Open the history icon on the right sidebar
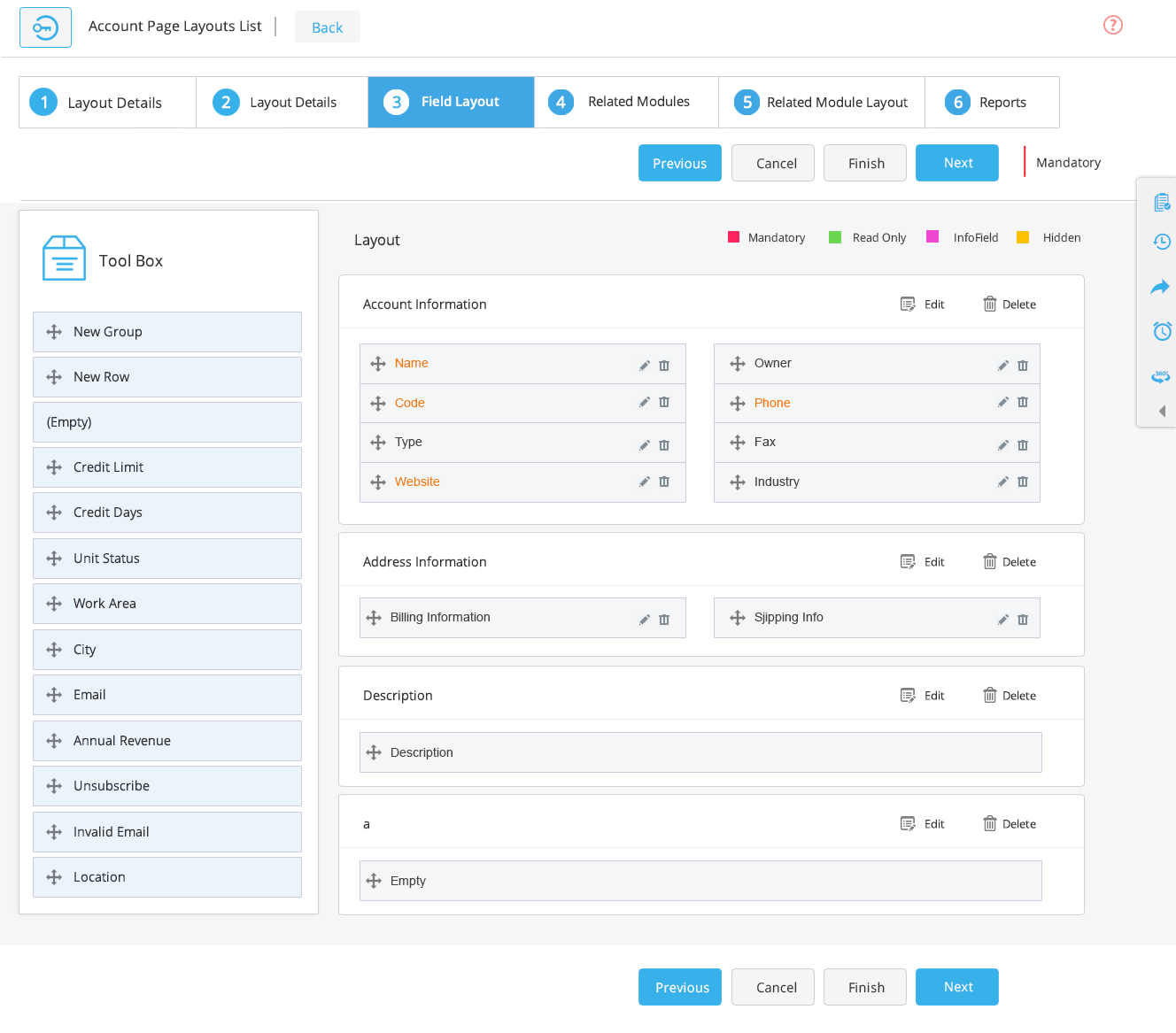 pyautogui.click(x=1161, y=242)
